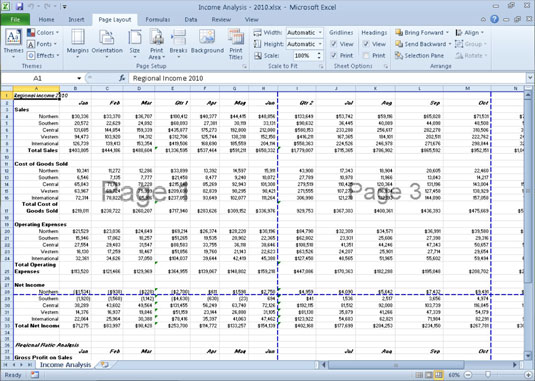Open the Margins options
Screen dimensions: 535x381
point(77,43)
